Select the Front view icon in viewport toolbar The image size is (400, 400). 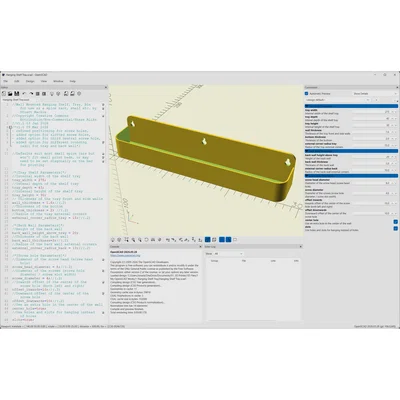[193, 239]
